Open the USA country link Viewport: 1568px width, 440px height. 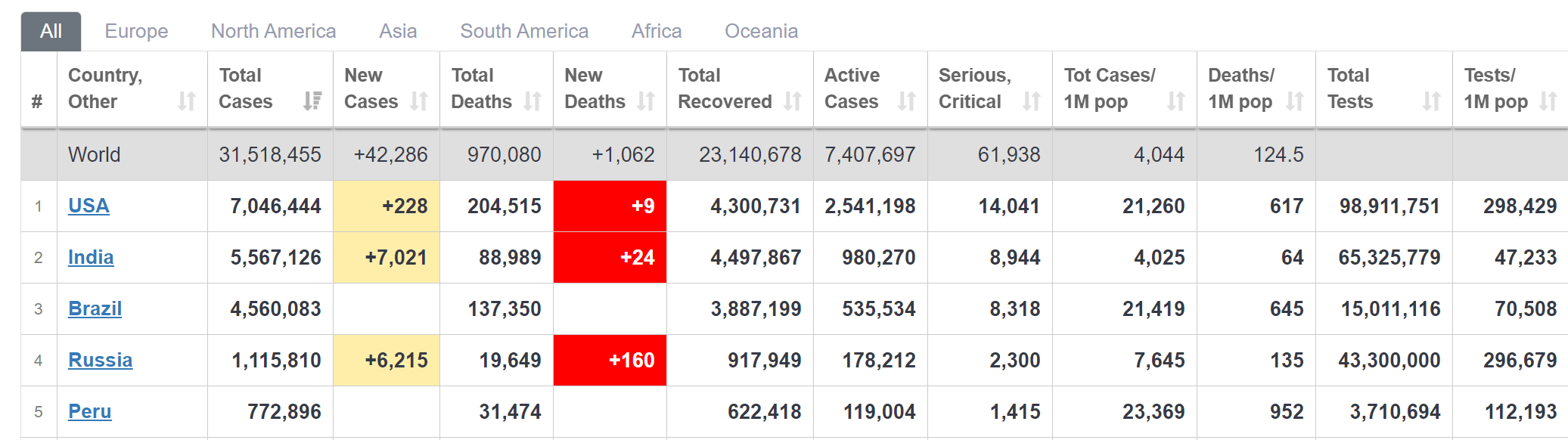tap(88, 206)
